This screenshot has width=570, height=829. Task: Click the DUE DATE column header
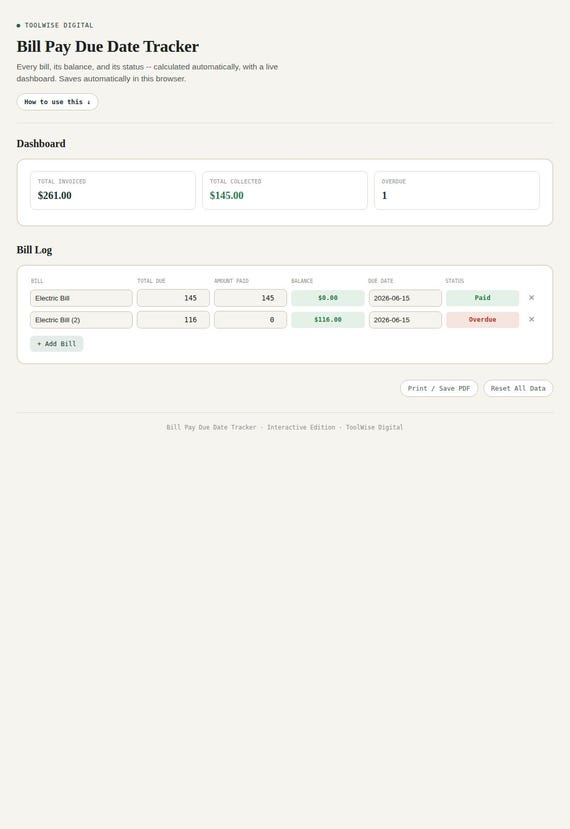pyautogui.click(x=381, y=281)
